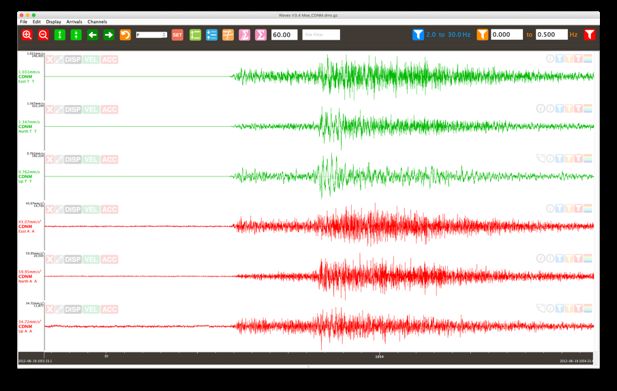
Task: Click the red filter icon at toolbar end
Action: [x=589, y=35]
